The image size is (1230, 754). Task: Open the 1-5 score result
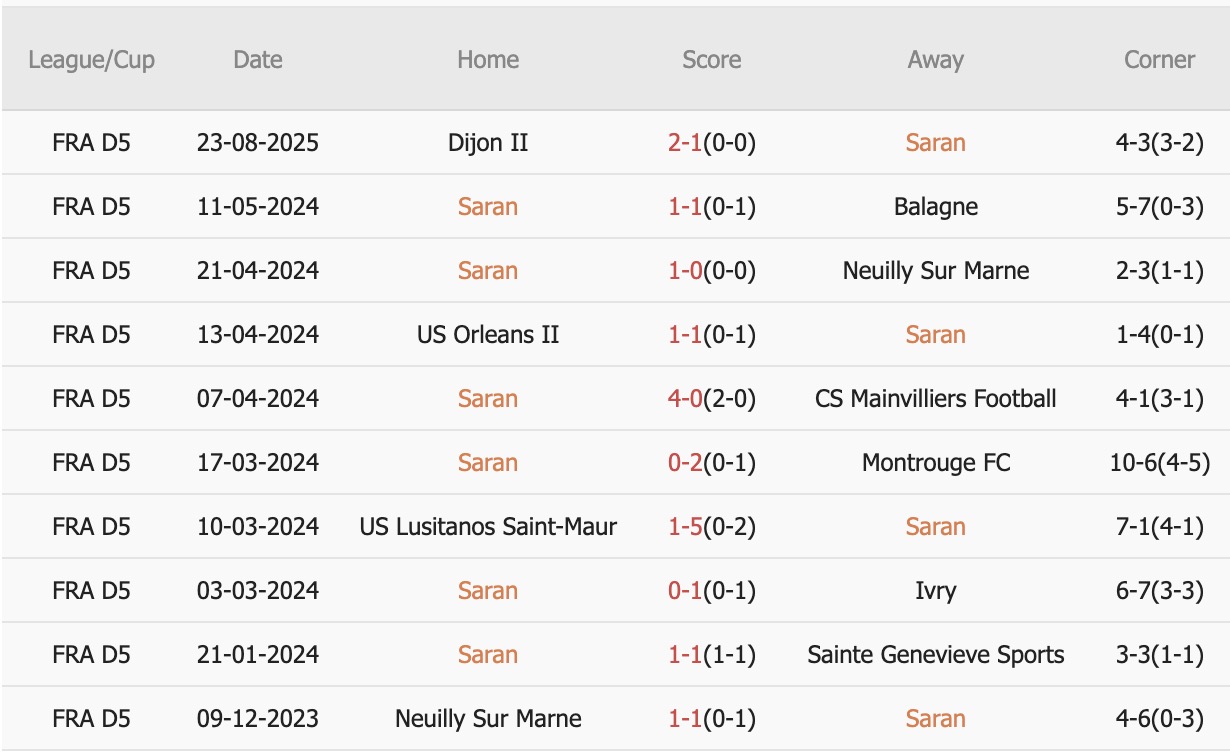click(x=685, y=527)
